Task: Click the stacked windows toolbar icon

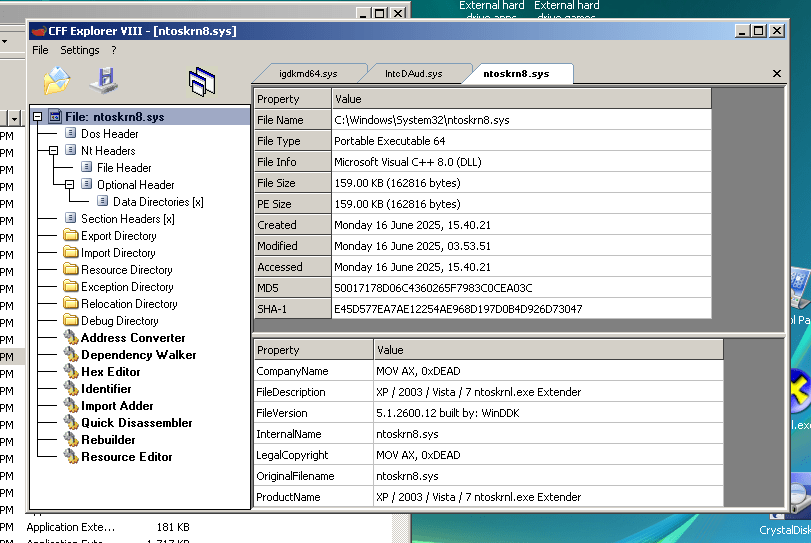Action: click(x=202, y=81)
